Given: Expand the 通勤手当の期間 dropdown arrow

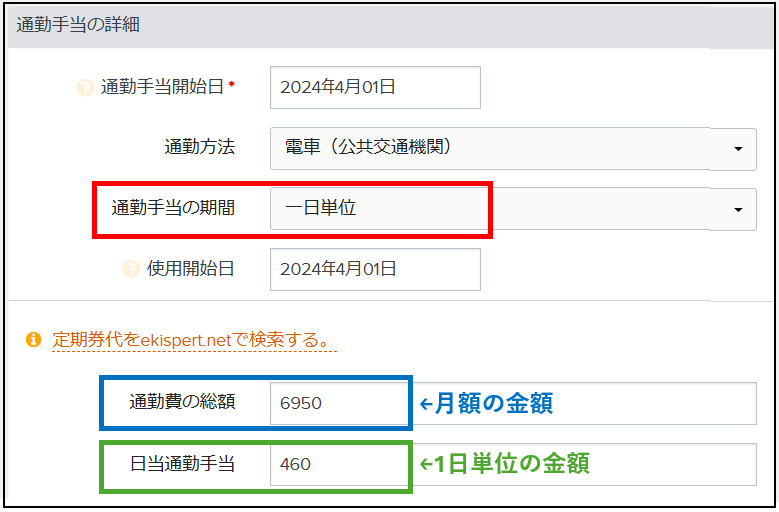Looking at the screenshot, I should click(737, 209).
